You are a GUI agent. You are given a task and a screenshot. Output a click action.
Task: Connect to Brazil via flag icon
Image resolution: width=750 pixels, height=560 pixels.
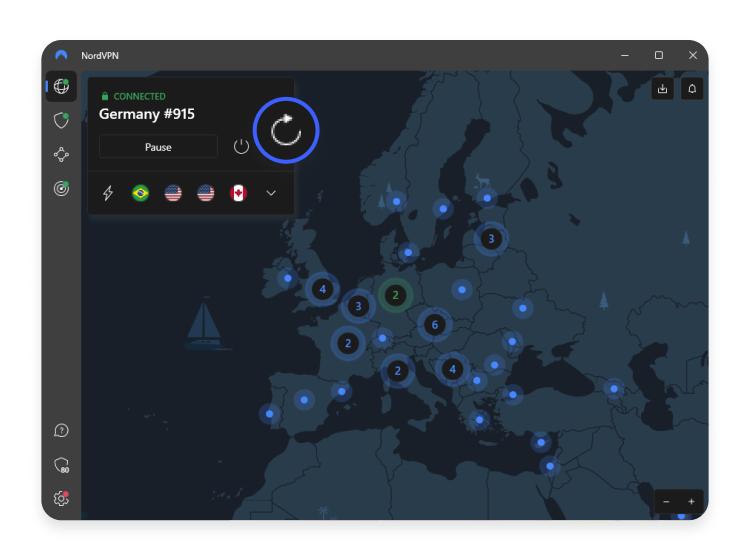141,193
